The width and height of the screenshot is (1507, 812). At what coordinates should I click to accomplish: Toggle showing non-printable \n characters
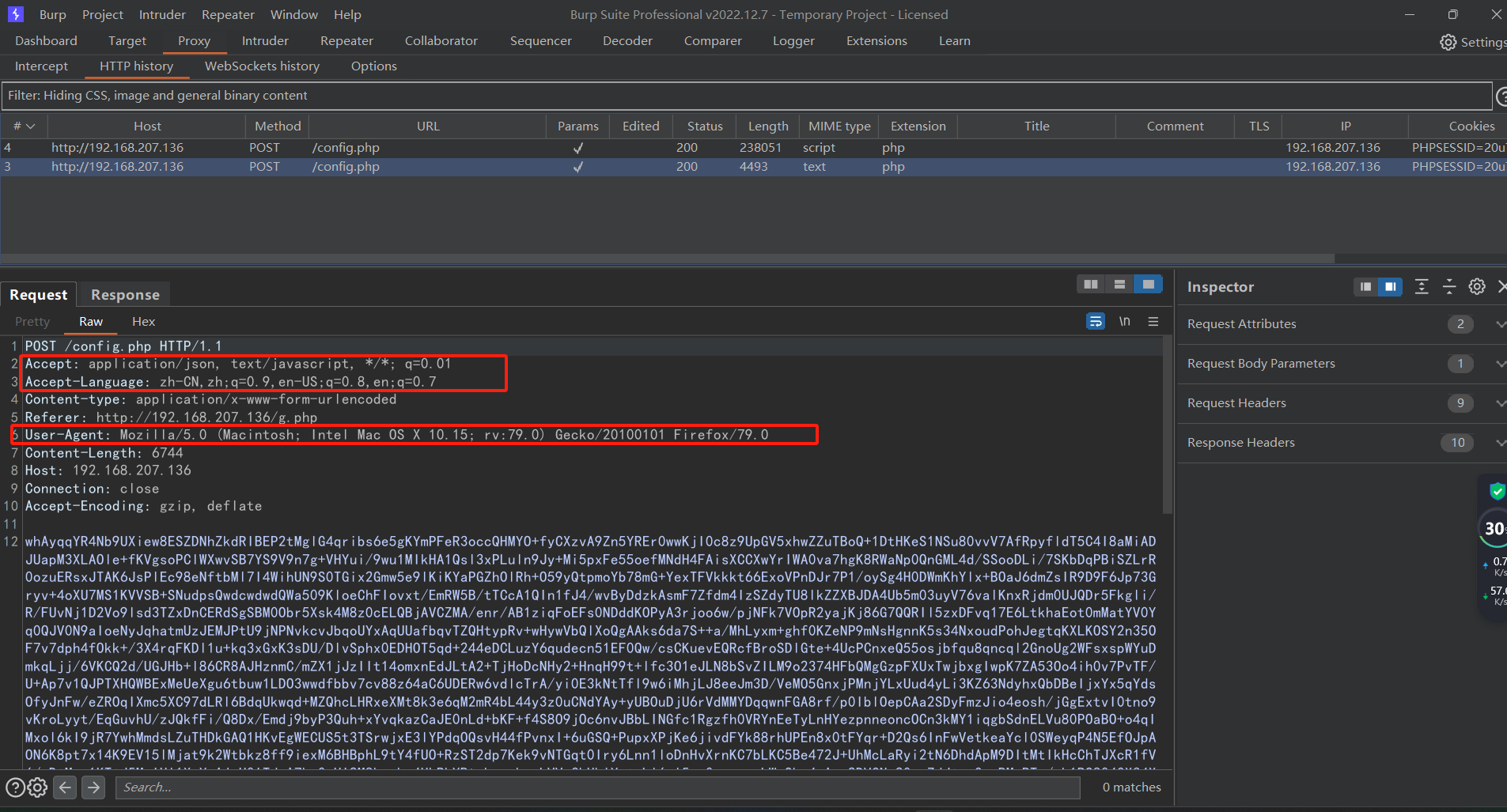(1124, 321)
